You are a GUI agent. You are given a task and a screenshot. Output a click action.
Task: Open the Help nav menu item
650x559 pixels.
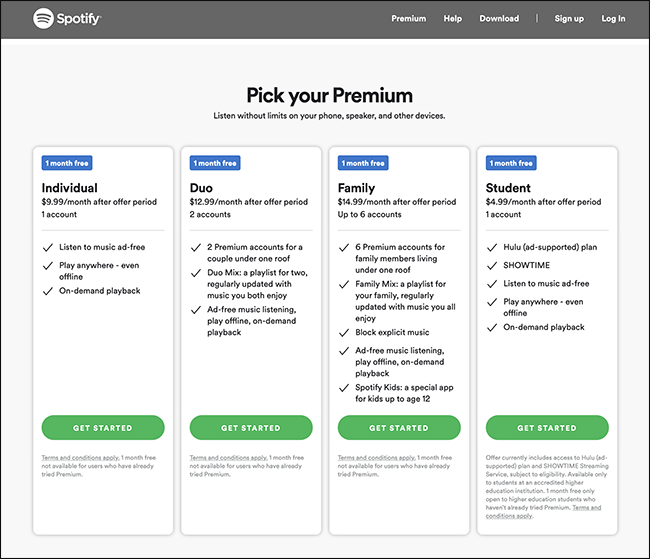(x=452, y=19)
